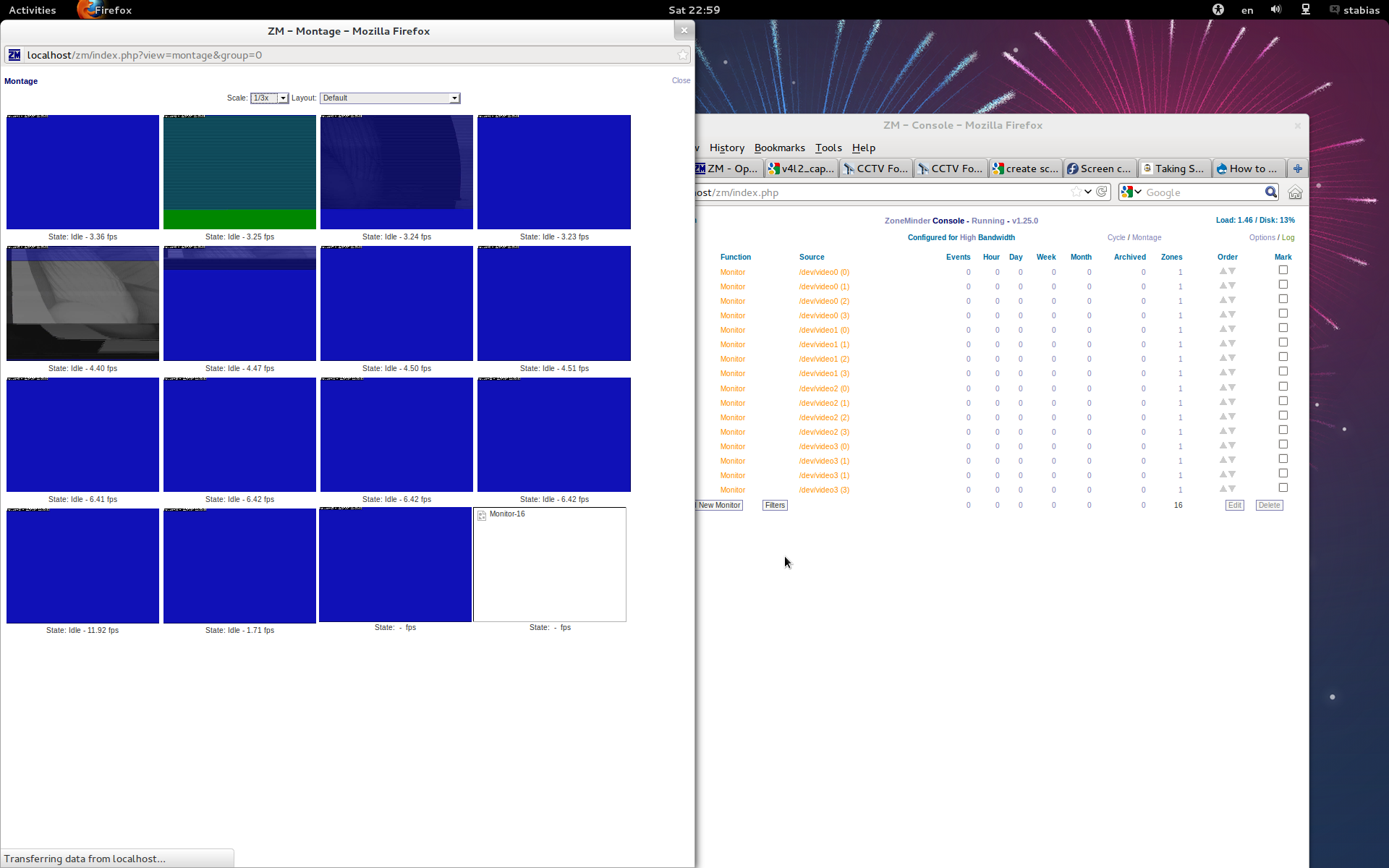The image size is (1389, 868).
Task: Click the ZM site icon in Montage address bar
Action: pos(14,55)
